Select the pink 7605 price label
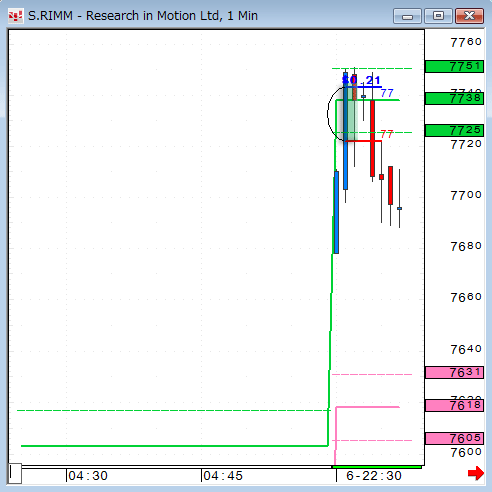This screenshot has width=492, height=492. coord(454,438)
